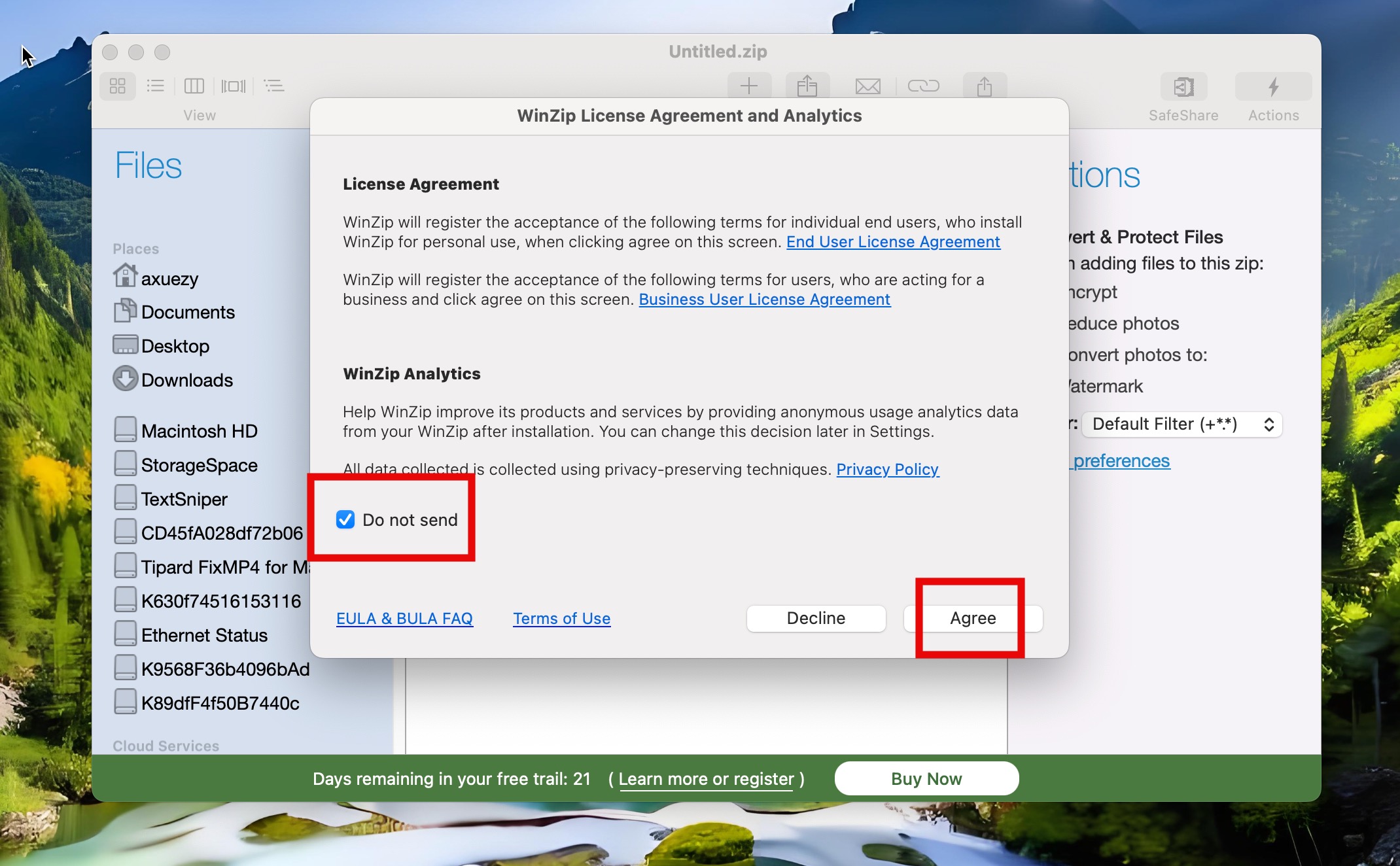Click the Agree button
The width and height of the screenshot is (1400, 866).
[973, 618]
